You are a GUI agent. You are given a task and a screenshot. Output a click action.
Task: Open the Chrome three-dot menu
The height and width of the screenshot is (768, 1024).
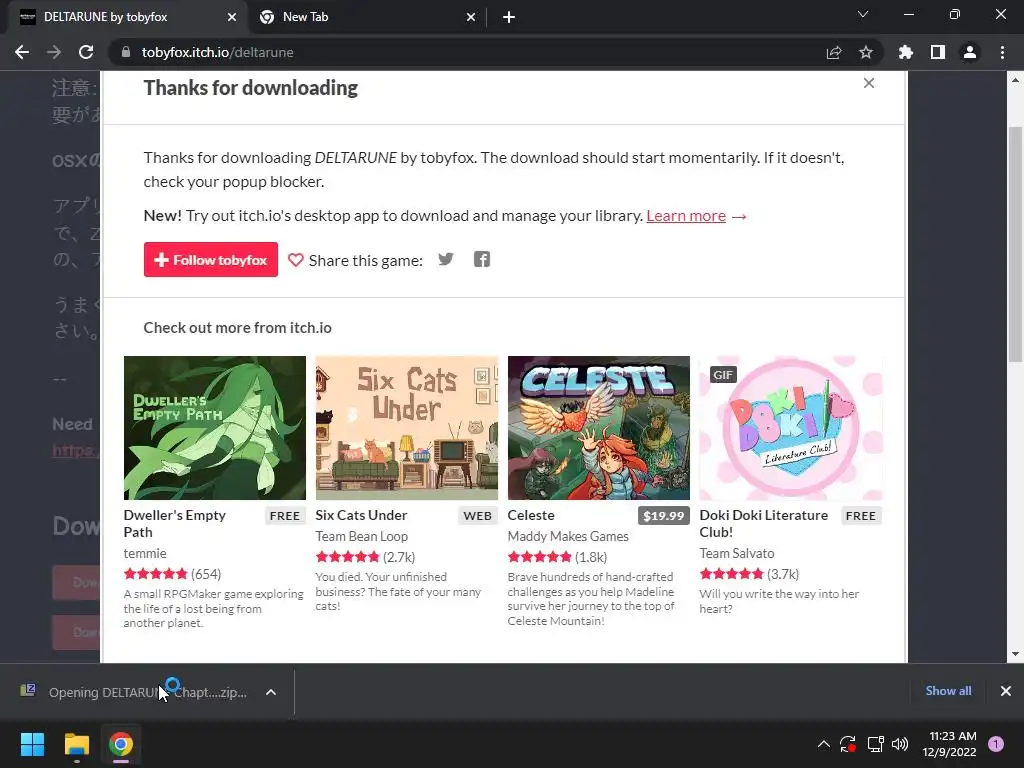pyautogui.click(x=1002, y=52)
